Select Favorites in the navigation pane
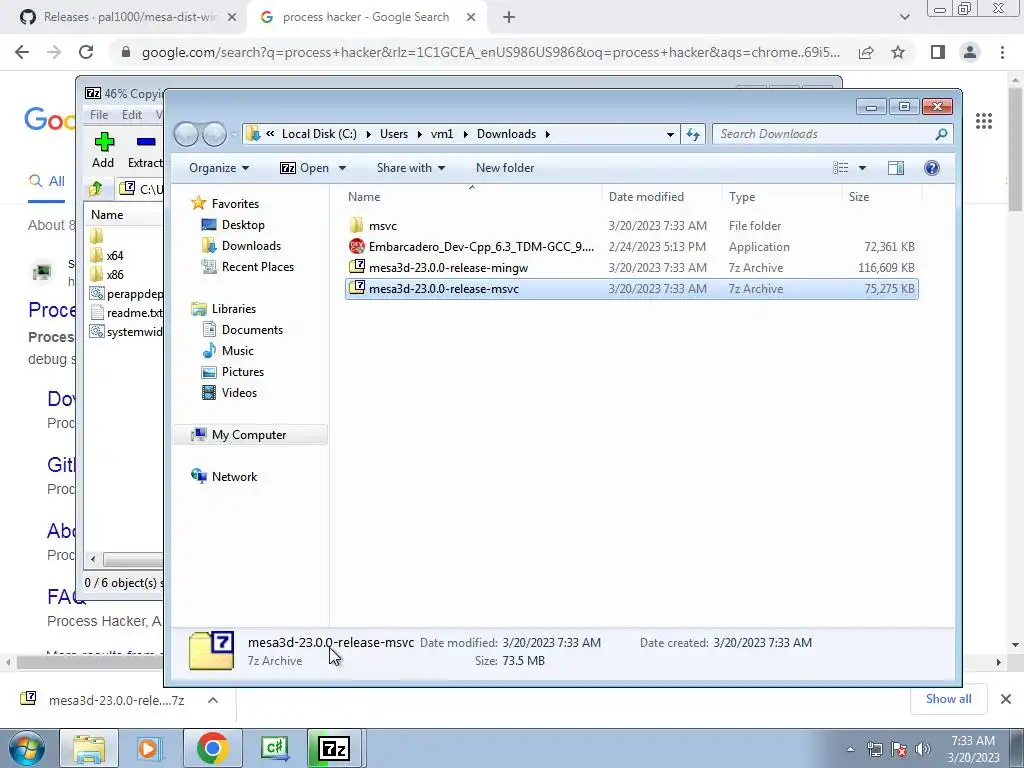The height and width of the screenshot is (768, 1024). [235, 204]
